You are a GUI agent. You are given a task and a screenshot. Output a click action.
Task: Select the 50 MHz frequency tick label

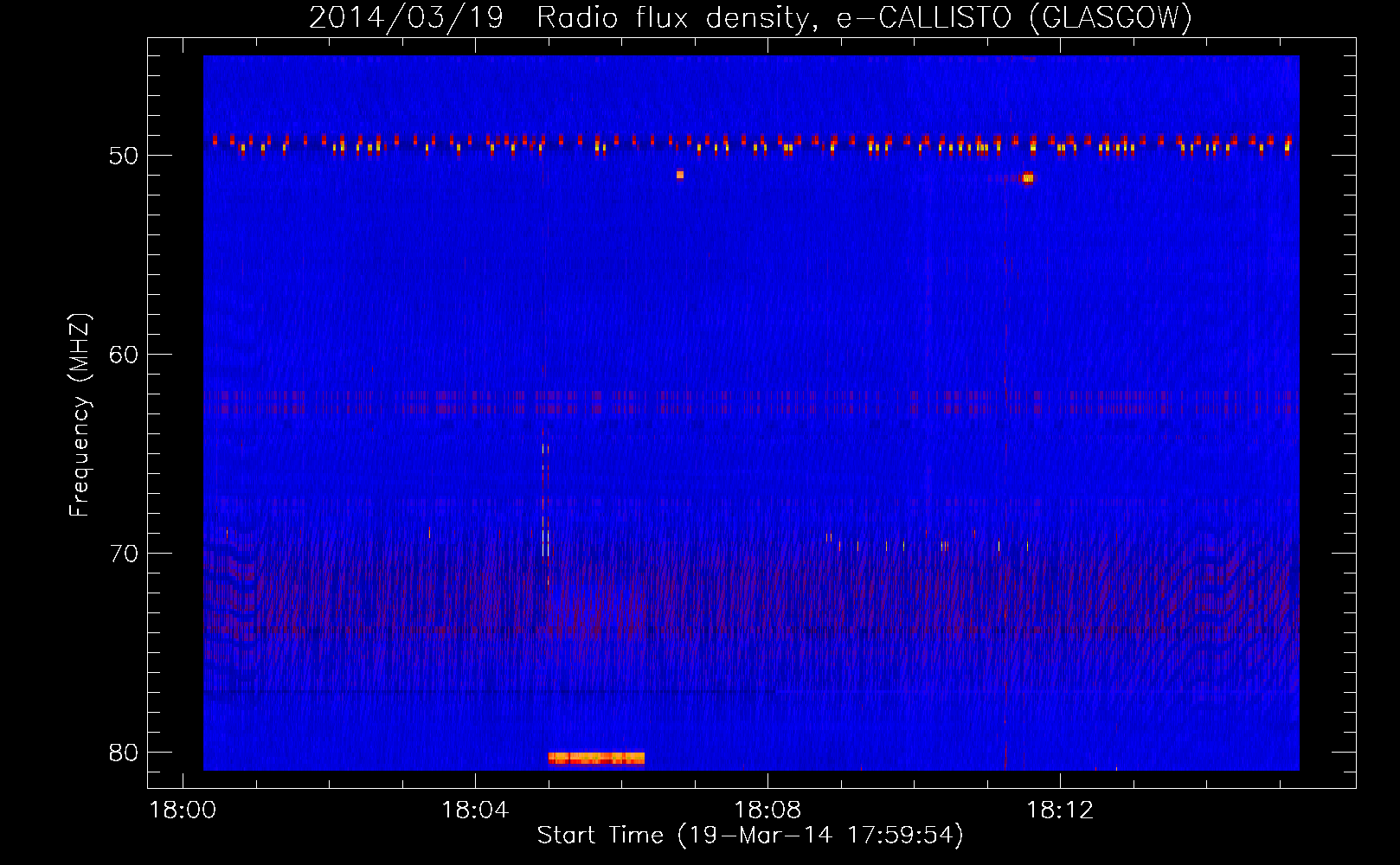click(x=124, y=156)
